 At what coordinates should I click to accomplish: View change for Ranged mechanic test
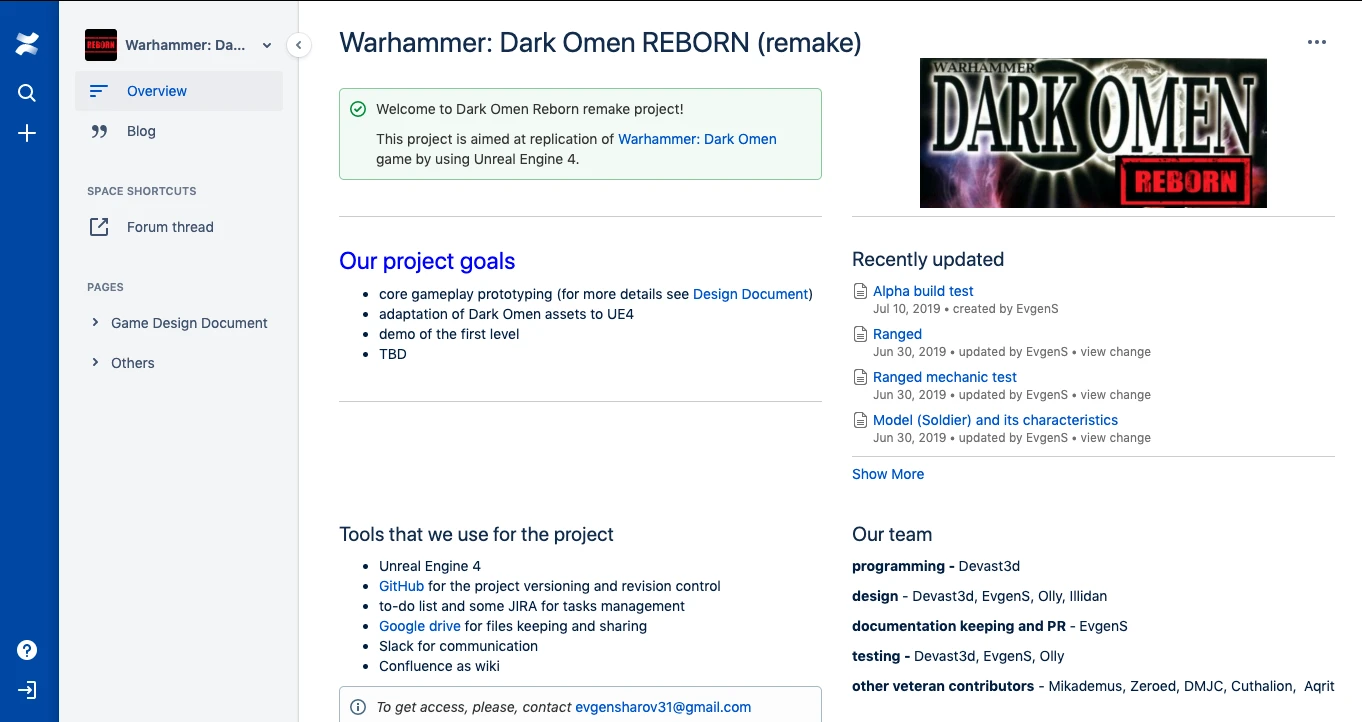(x=1115, y=395)
